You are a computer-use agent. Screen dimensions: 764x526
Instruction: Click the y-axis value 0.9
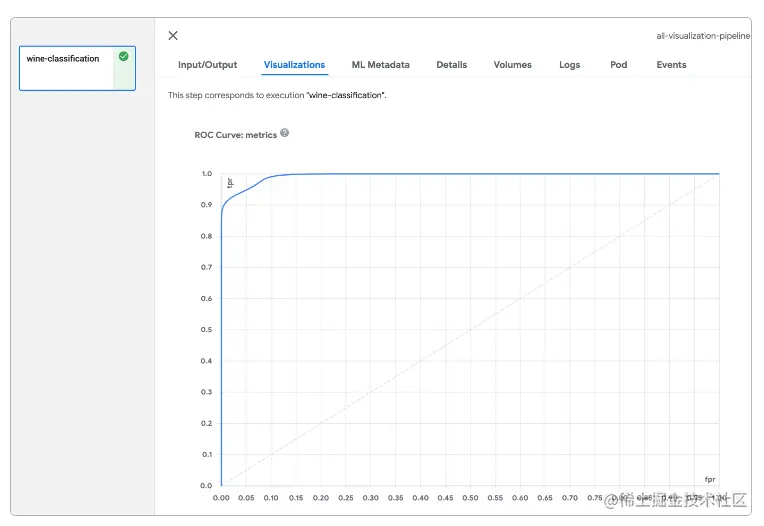(207, 205)
